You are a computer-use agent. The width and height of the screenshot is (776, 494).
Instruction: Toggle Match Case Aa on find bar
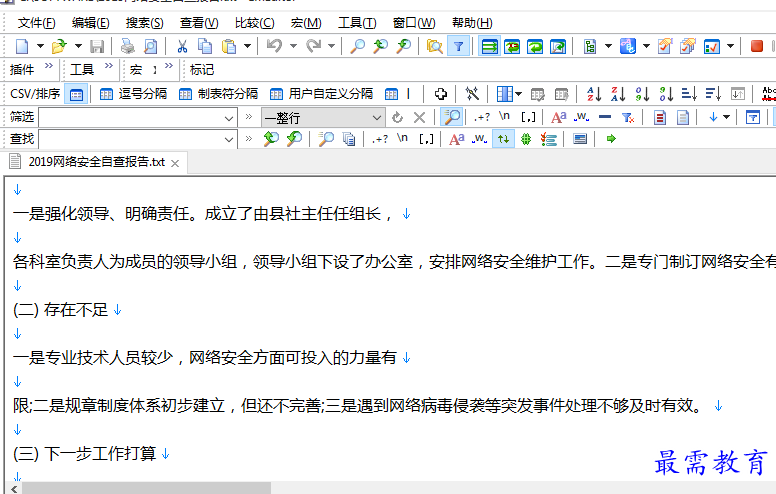(x=456, y=139)
